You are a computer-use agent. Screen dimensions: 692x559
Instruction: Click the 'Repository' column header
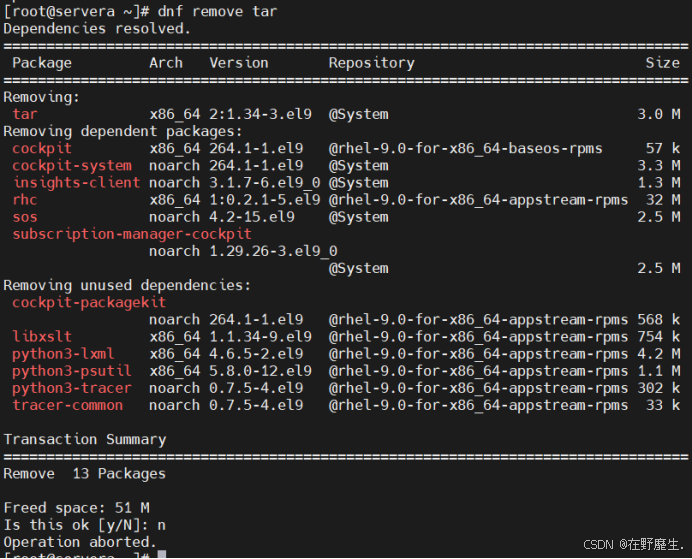pyautogui.click(x=372, y=63)
